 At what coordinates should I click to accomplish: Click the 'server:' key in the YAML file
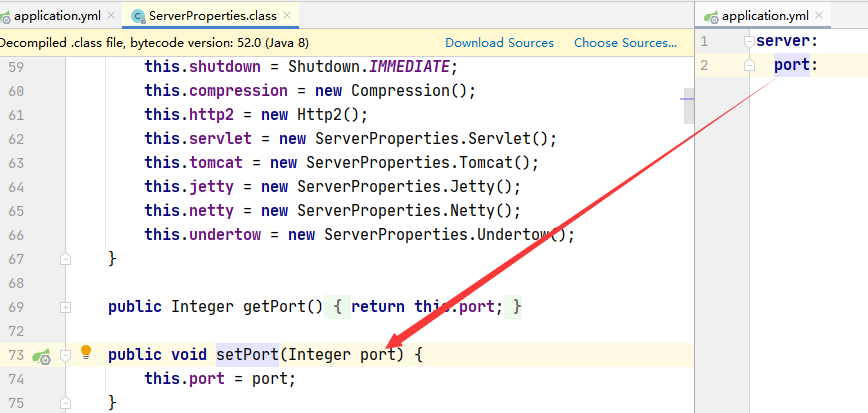[787, 42]
